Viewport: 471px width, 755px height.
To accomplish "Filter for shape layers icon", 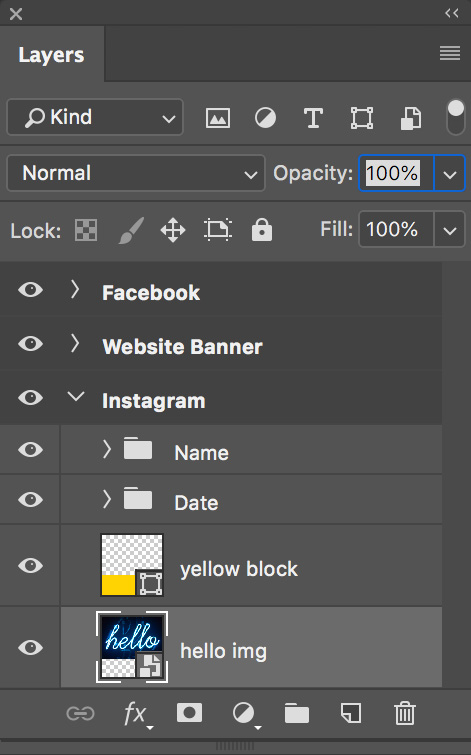I will coord(362,117).
